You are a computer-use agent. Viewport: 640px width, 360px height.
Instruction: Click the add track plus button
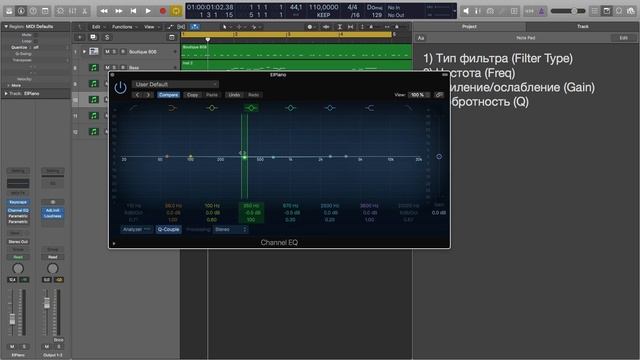(80, 37)
